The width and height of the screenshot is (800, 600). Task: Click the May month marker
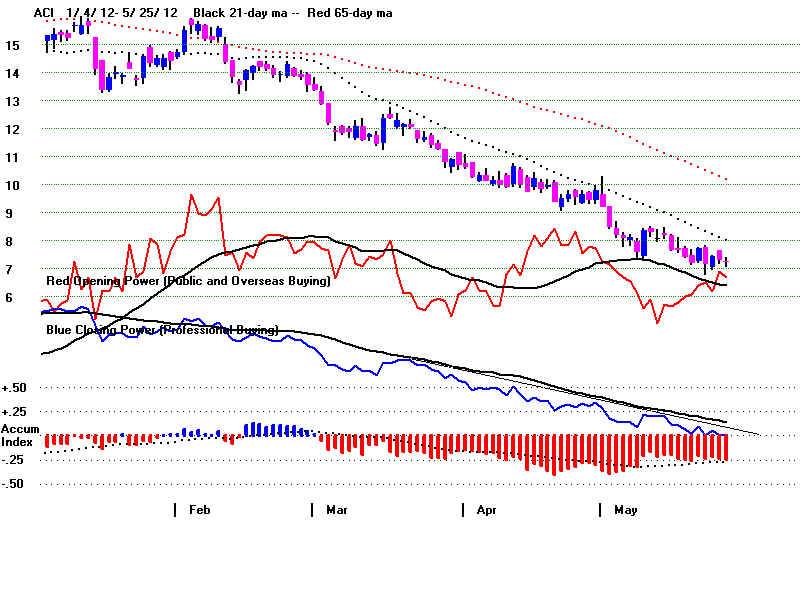[626, 510]
